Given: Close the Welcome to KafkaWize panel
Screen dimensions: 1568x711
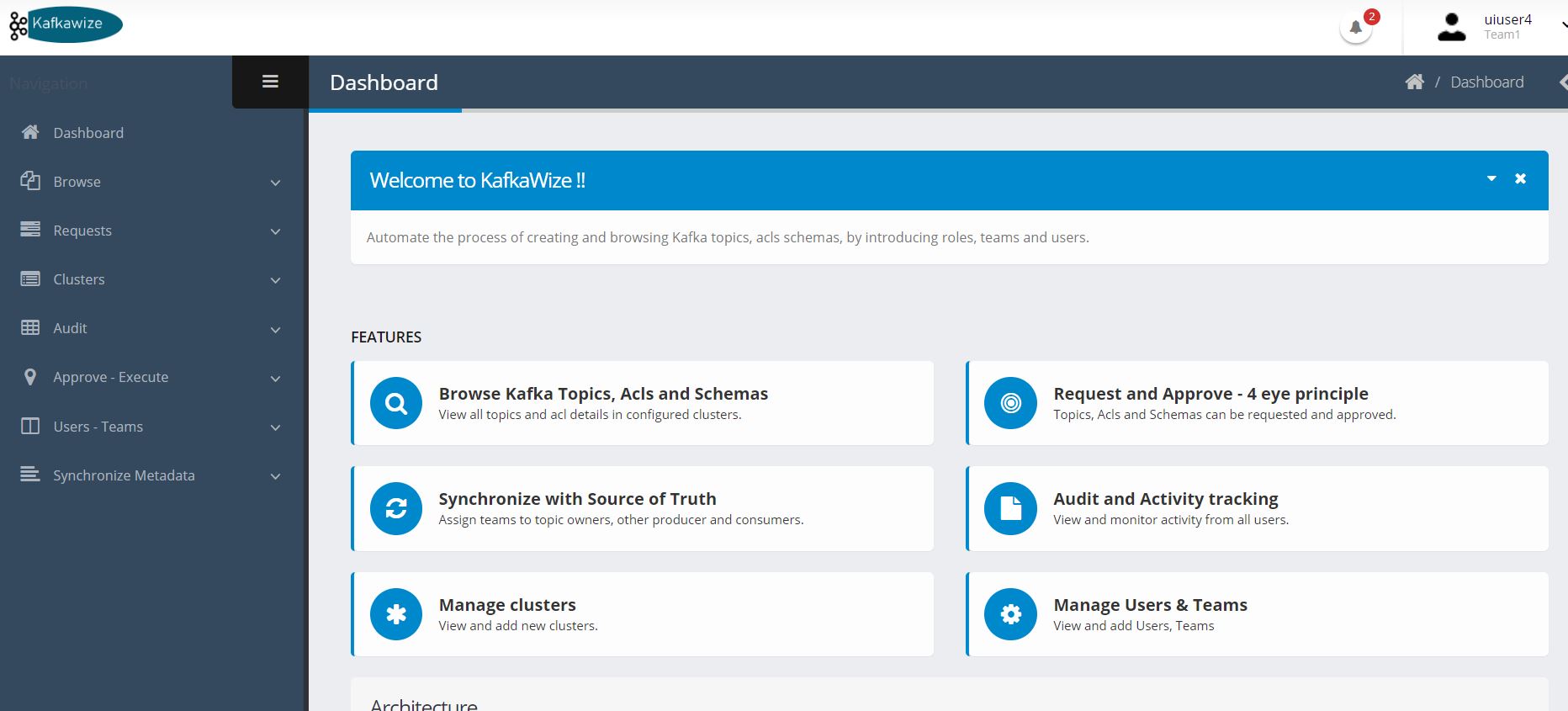Looking at the screenshot, I should [1520, 178].
